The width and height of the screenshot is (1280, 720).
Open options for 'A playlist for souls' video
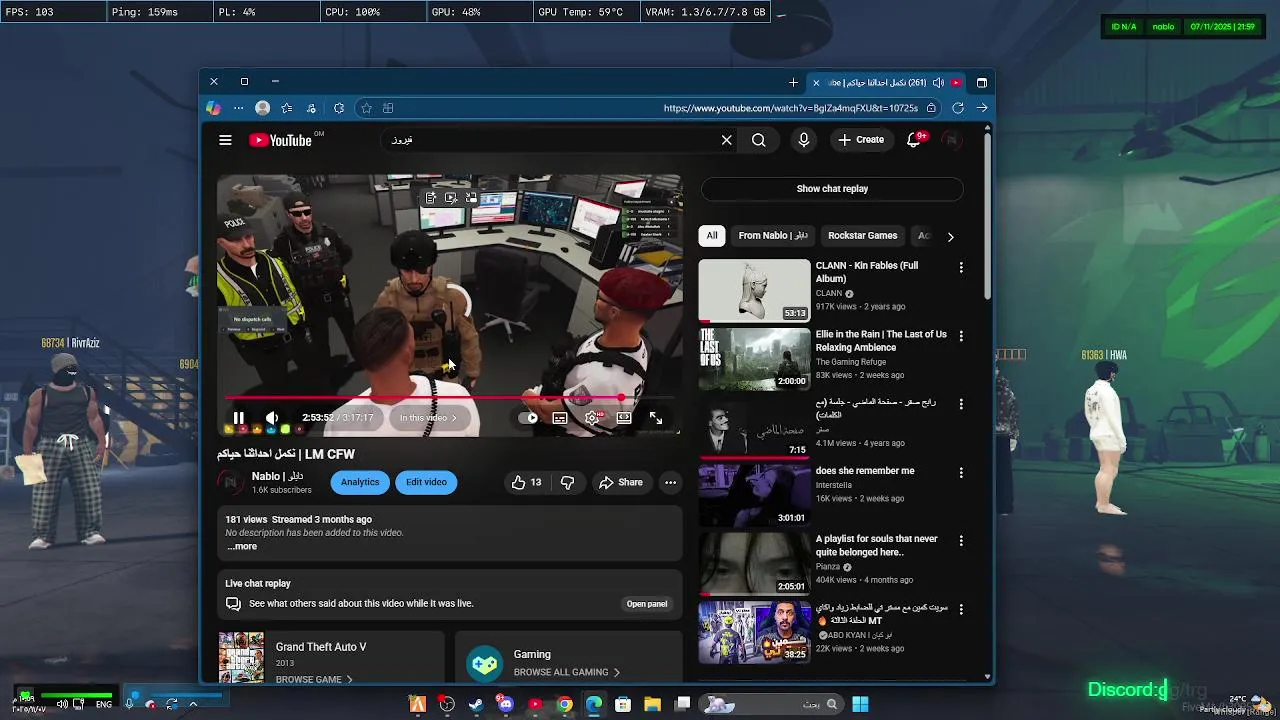pos(961,540)
